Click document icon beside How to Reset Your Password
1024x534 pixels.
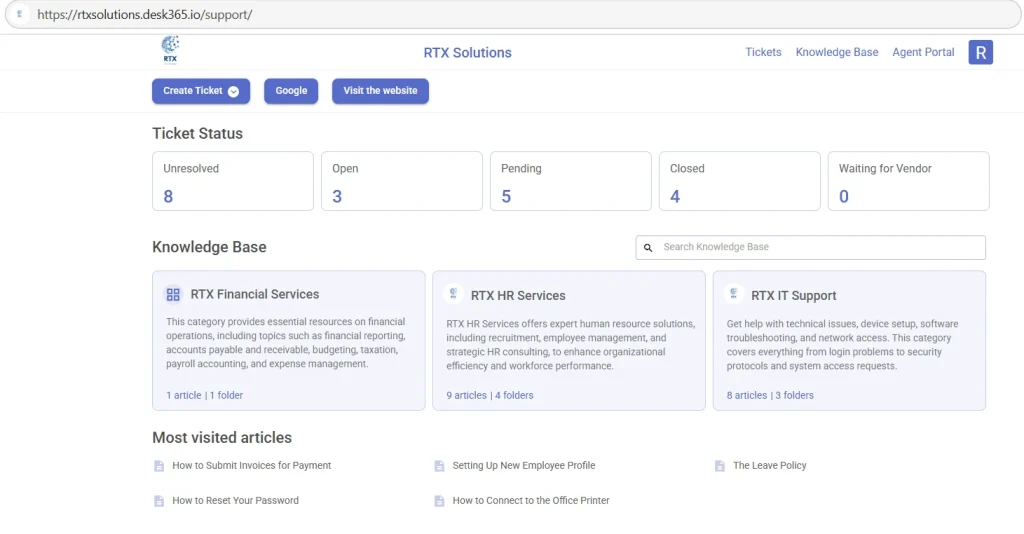[x=159, y=501]
